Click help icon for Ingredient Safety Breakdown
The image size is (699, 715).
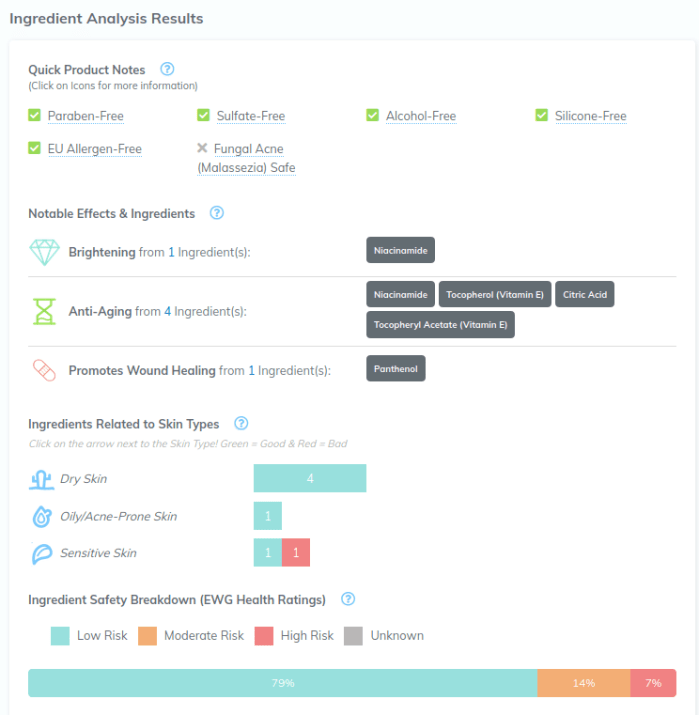point(348,600)
